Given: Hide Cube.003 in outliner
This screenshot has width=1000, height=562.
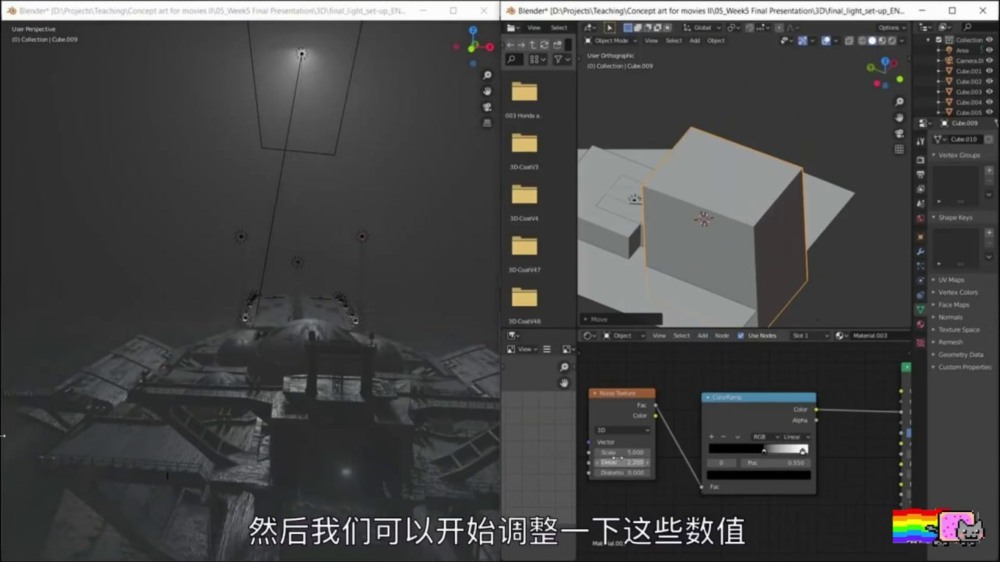Looking at the screenshot, I should coord(989,91).
